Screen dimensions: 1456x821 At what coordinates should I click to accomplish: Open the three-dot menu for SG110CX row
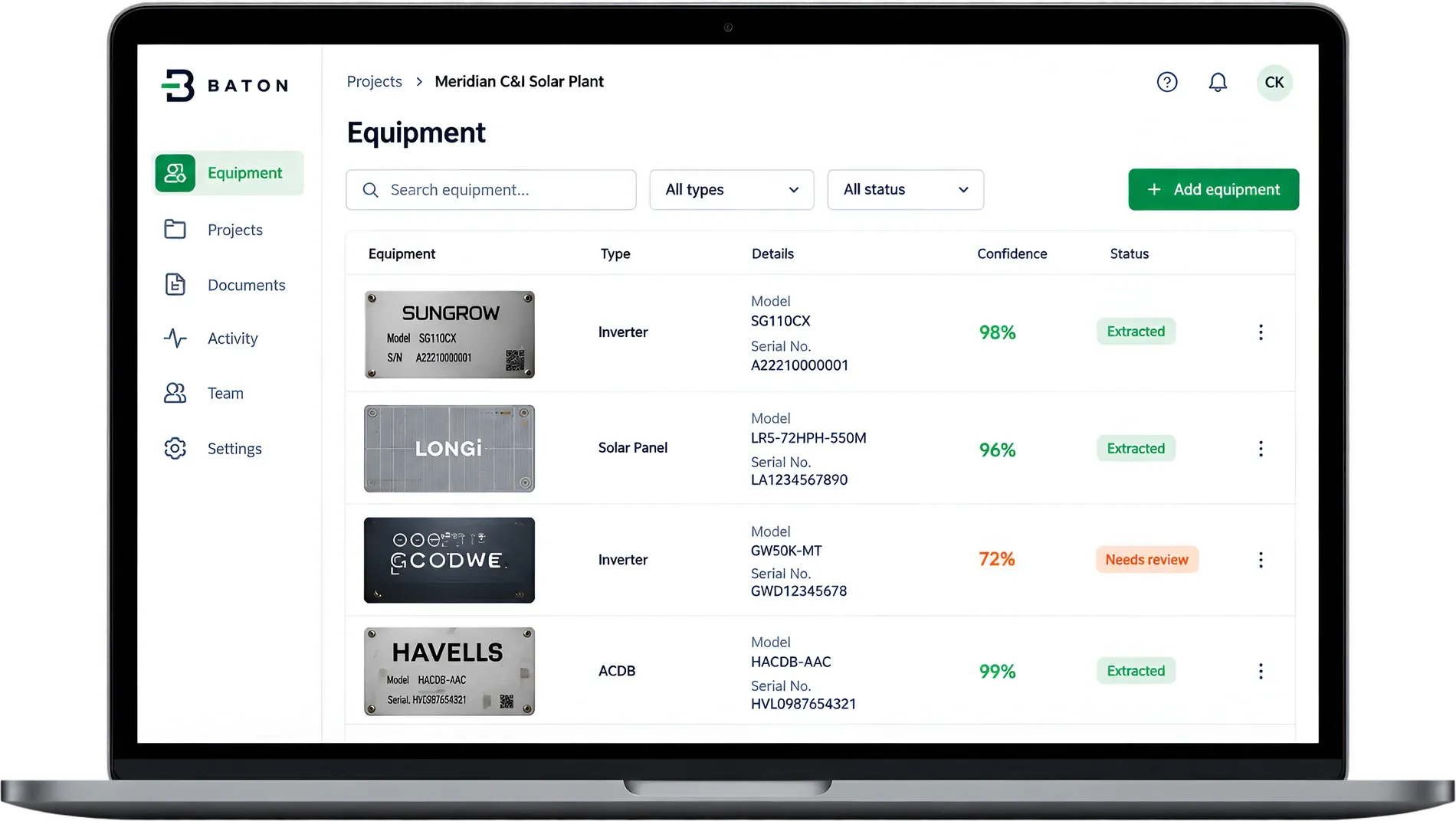click(1261, 332)
